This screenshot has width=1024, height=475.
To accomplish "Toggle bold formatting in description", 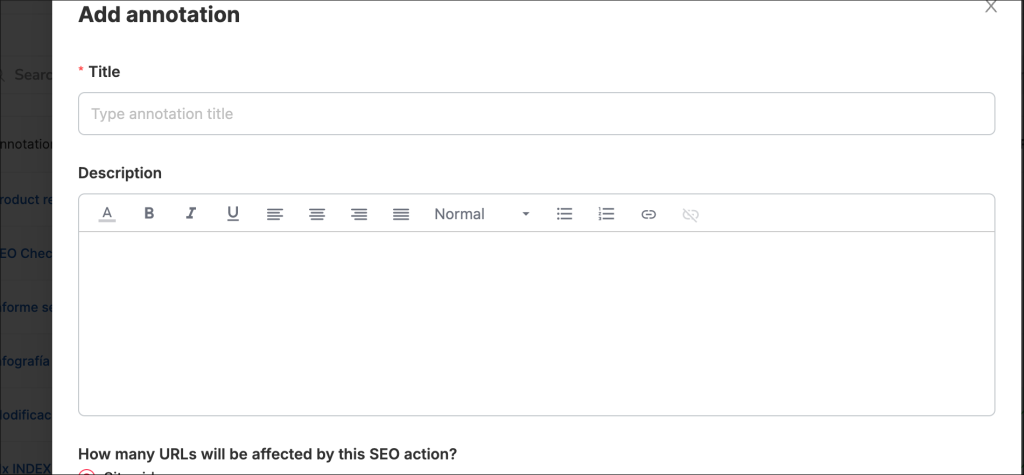I will tap(149, 214).
